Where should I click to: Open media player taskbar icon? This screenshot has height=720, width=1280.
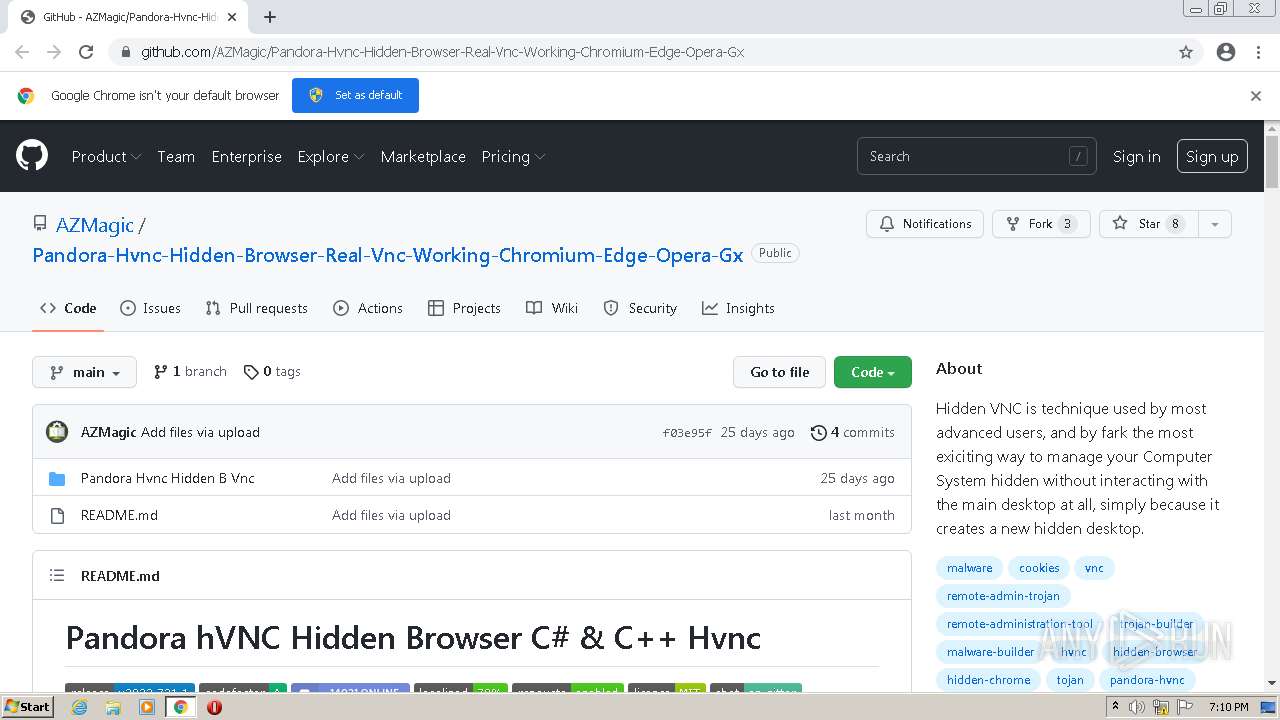click(147, 707)
